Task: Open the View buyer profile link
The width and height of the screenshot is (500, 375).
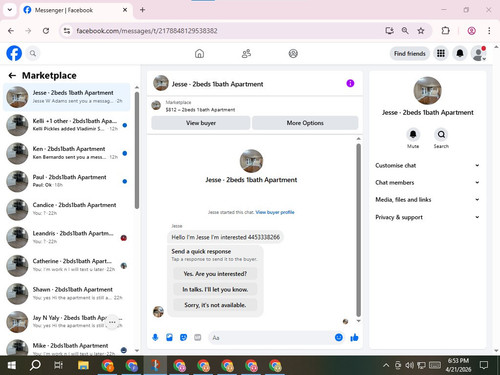Action: point(275,212)
